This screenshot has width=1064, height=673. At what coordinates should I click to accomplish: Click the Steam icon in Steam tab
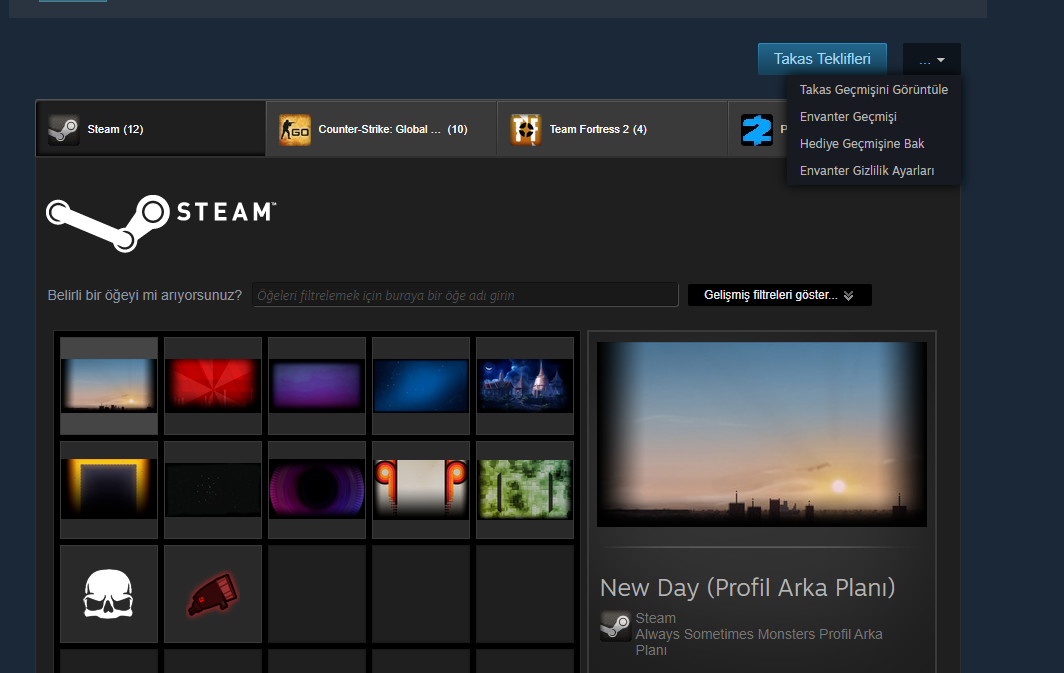pos(64,130)
